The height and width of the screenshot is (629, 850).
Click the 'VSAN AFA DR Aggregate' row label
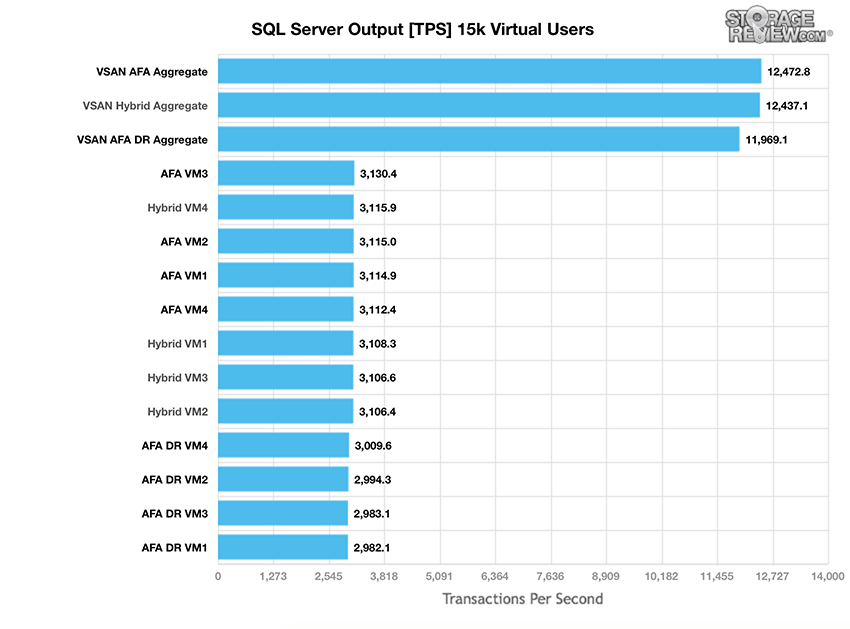142,140
